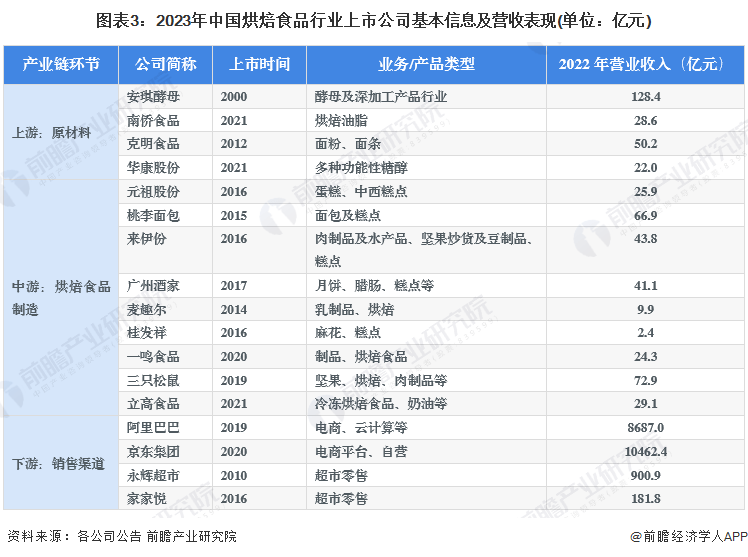Click the chart title 图表3 heading

(x=374, y=19)
